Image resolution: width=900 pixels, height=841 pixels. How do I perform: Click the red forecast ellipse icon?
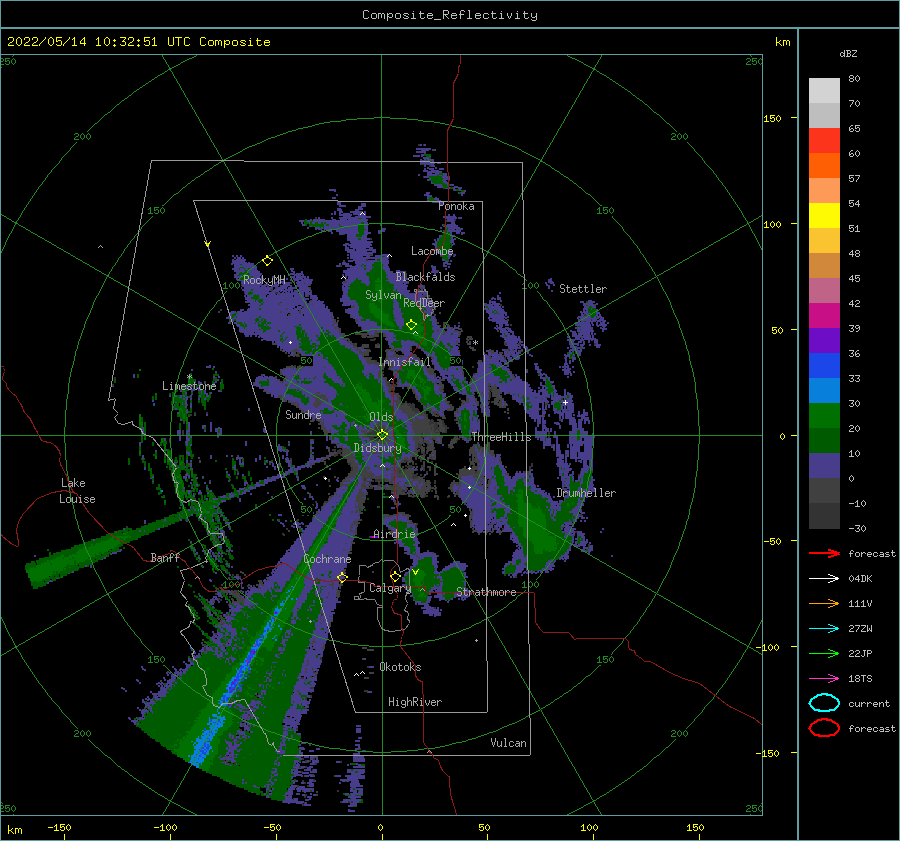pos(824,728)
